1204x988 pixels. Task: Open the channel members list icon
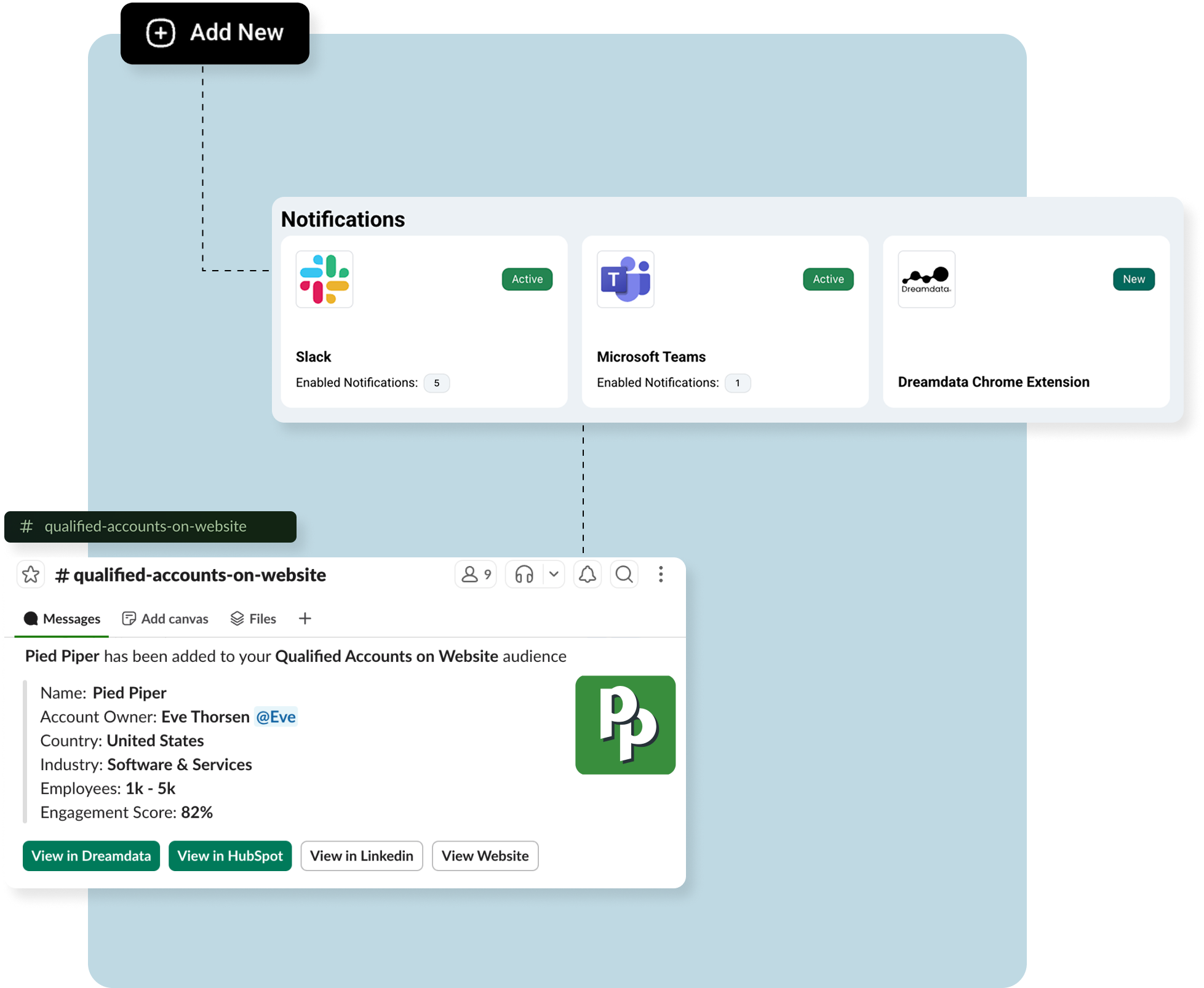[476, 575]
